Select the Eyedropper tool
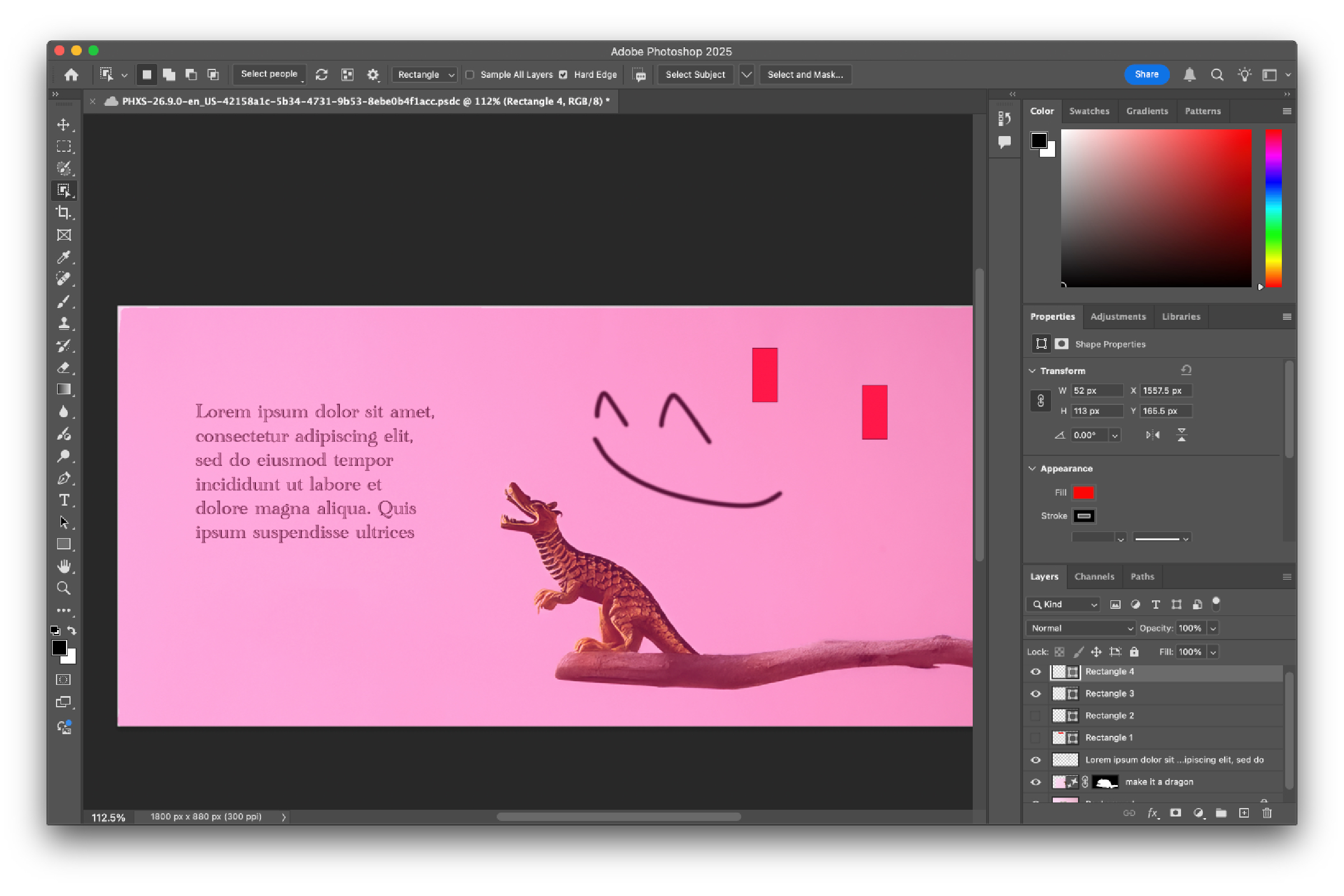Image resolution: width=1344 pixels, height=896 pixels. 64,258
